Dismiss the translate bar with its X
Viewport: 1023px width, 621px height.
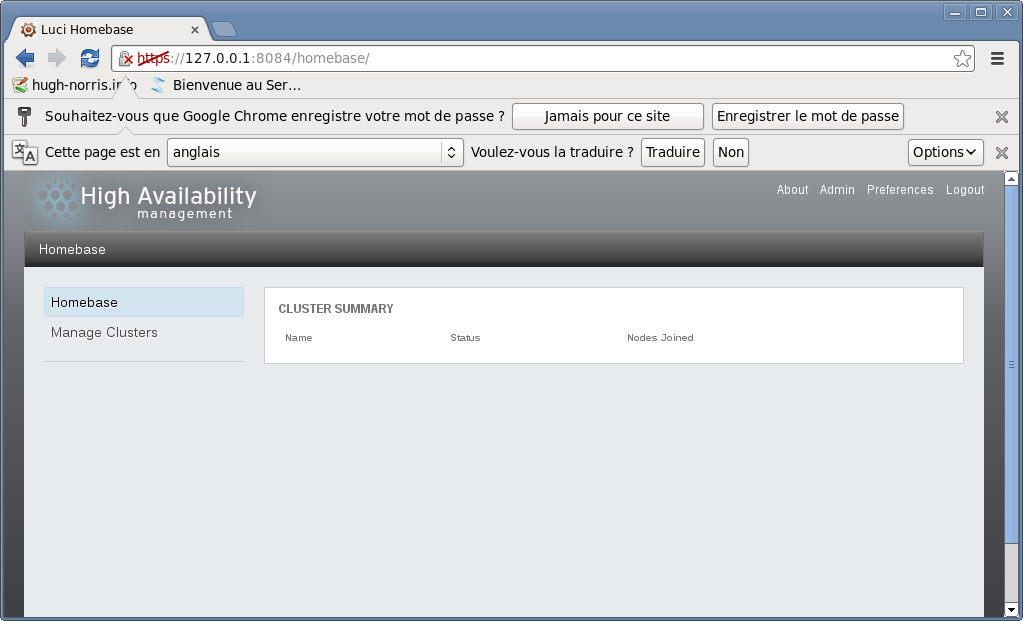coord(1001,153)
